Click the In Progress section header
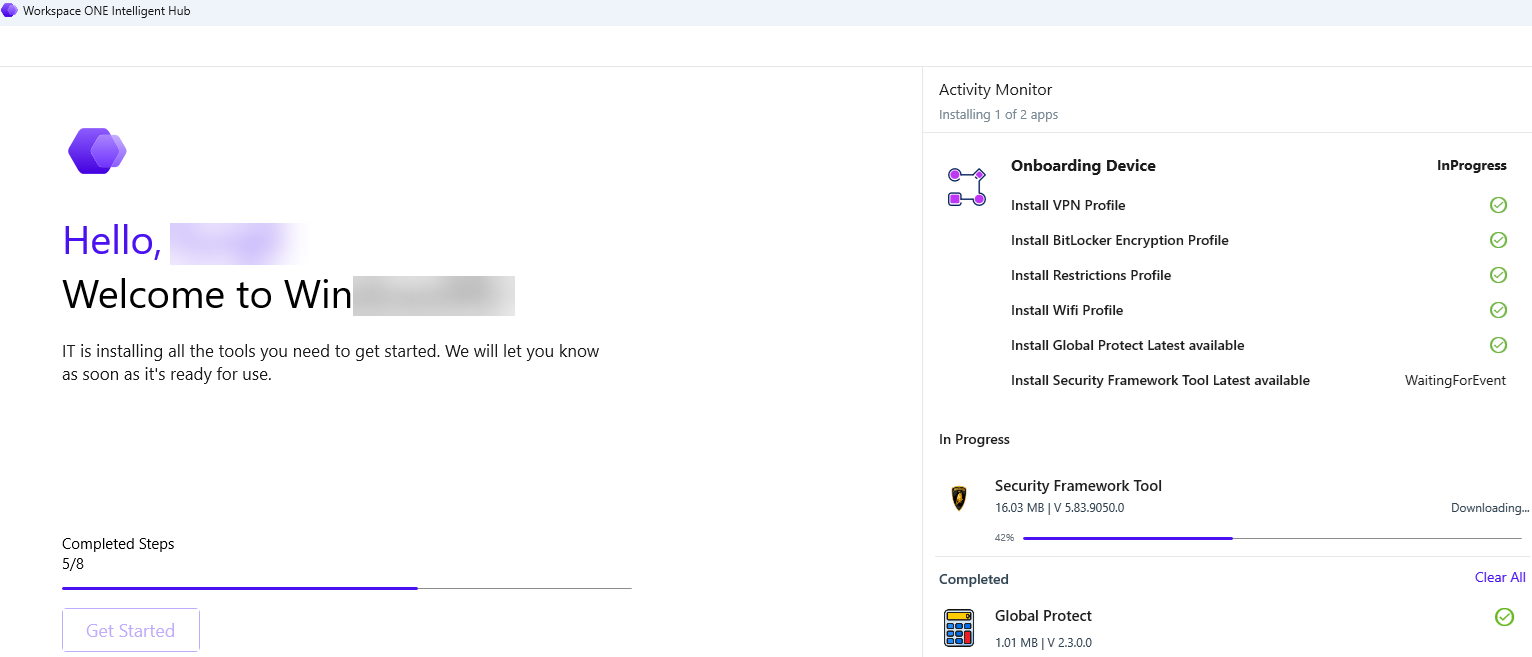Image resolution: width=1532 pixels, height=657 pixels. point(974,439)
